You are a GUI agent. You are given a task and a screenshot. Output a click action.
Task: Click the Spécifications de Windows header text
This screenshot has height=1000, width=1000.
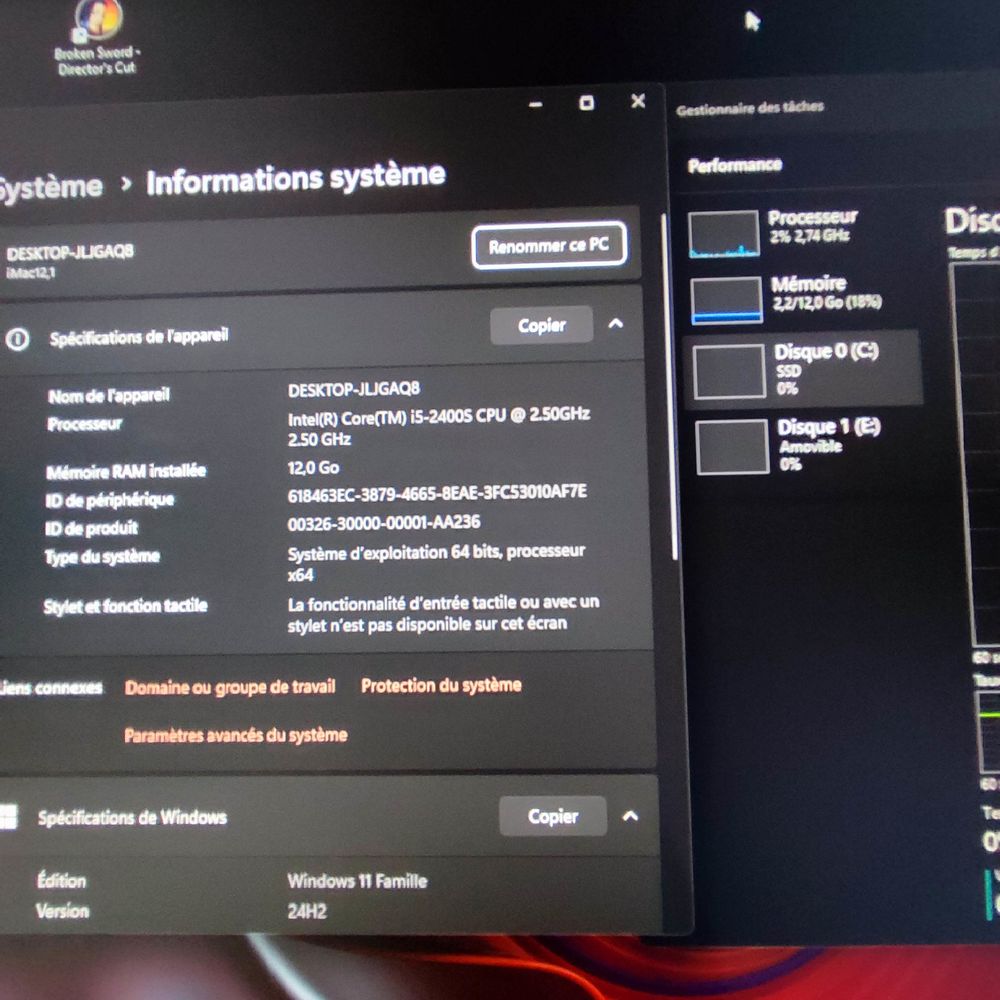(x=132, y=818)
